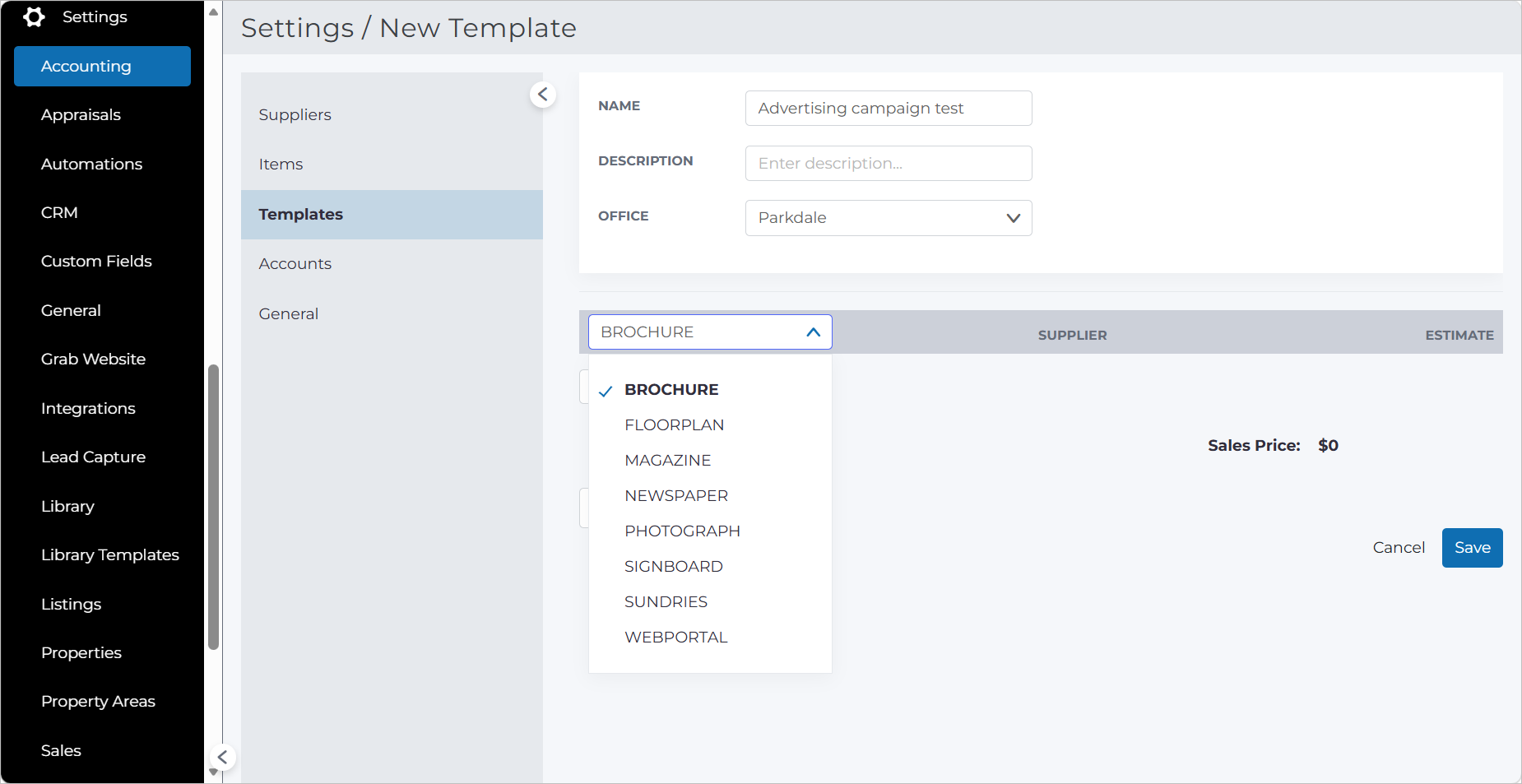Choose PHOTOGRAPH from the list
The width and height of the screenshot is (1522, 784).
(683, 531)
